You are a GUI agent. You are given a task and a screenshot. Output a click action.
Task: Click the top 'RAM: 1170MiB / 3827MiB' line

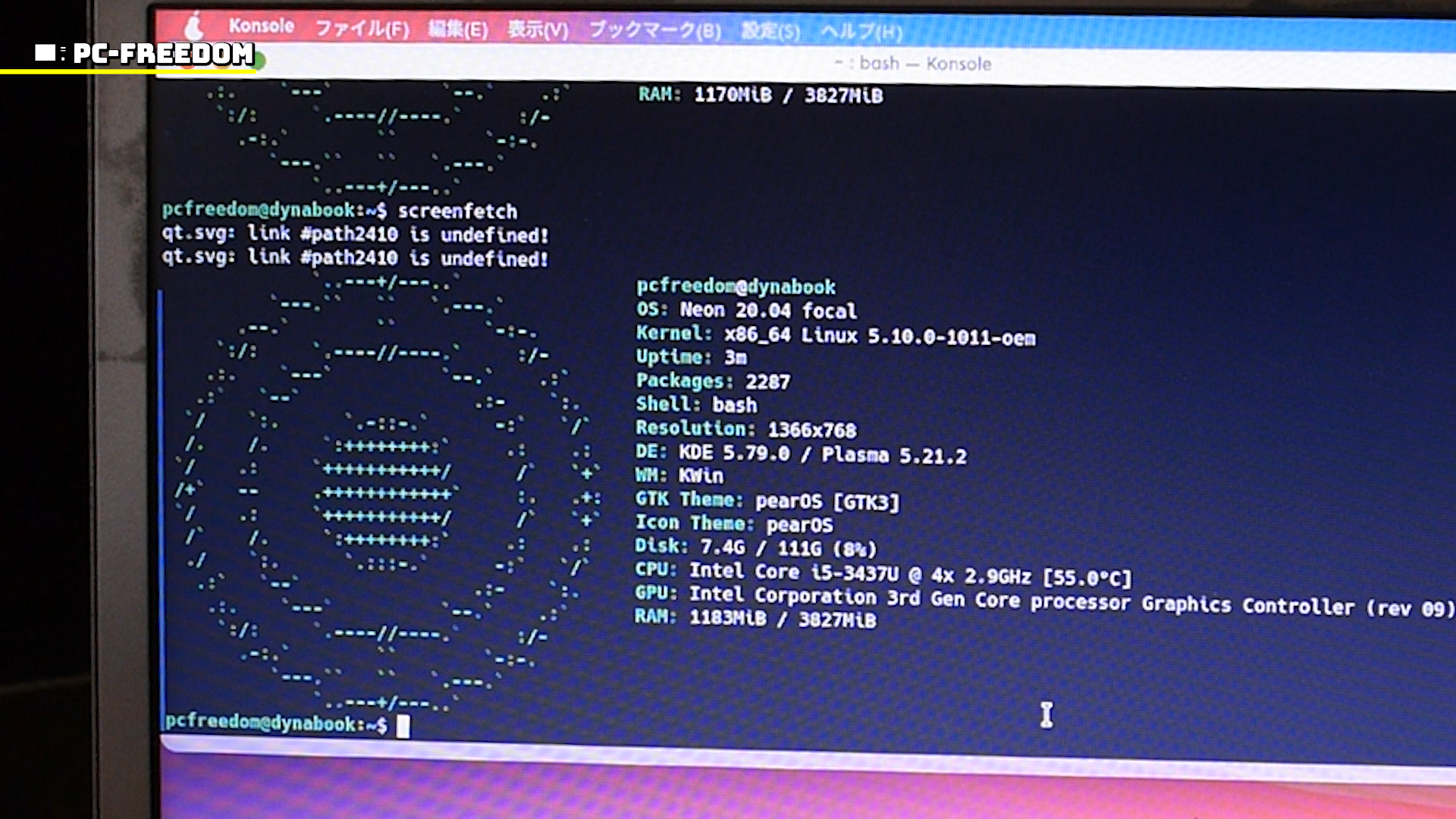760,95
